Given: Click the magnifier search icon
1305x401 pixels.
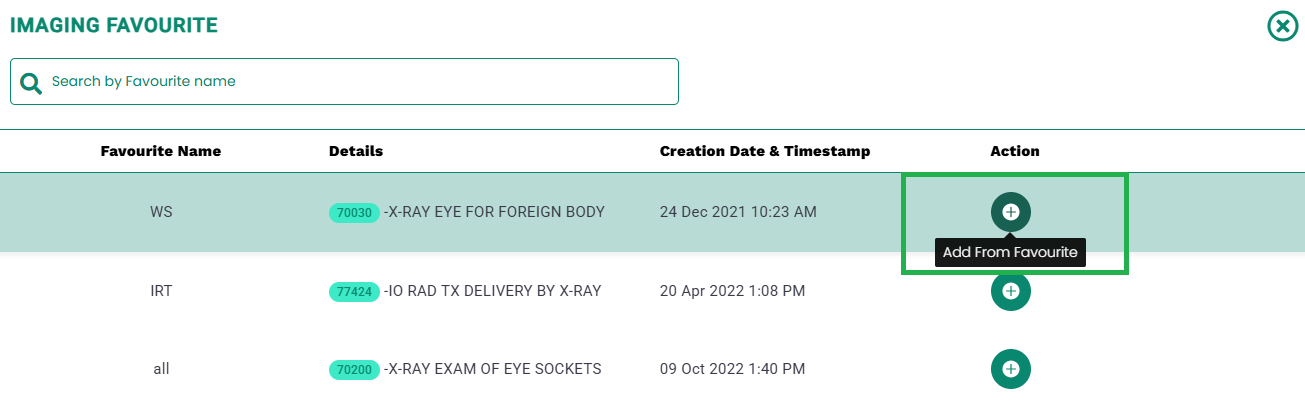Looking at the screenshot, I should click(31, 83).
